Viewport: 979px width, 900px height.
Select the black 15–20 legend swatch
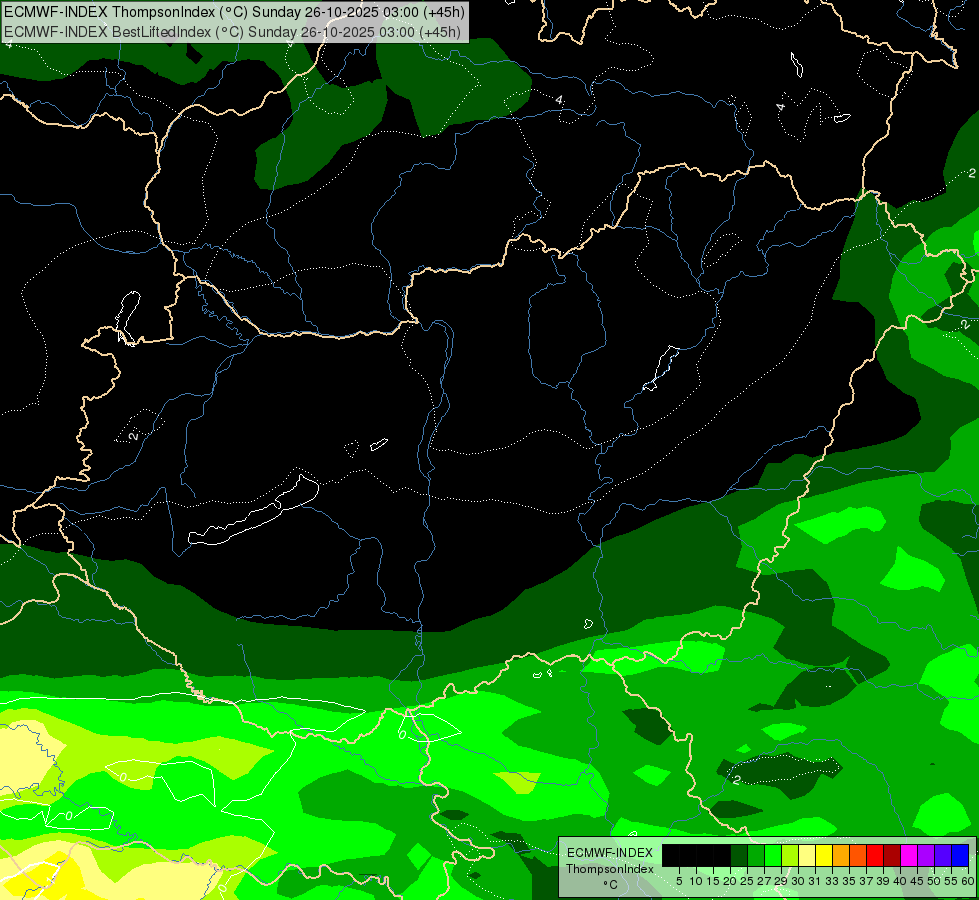pyautogui.click(x=722, y=855)
